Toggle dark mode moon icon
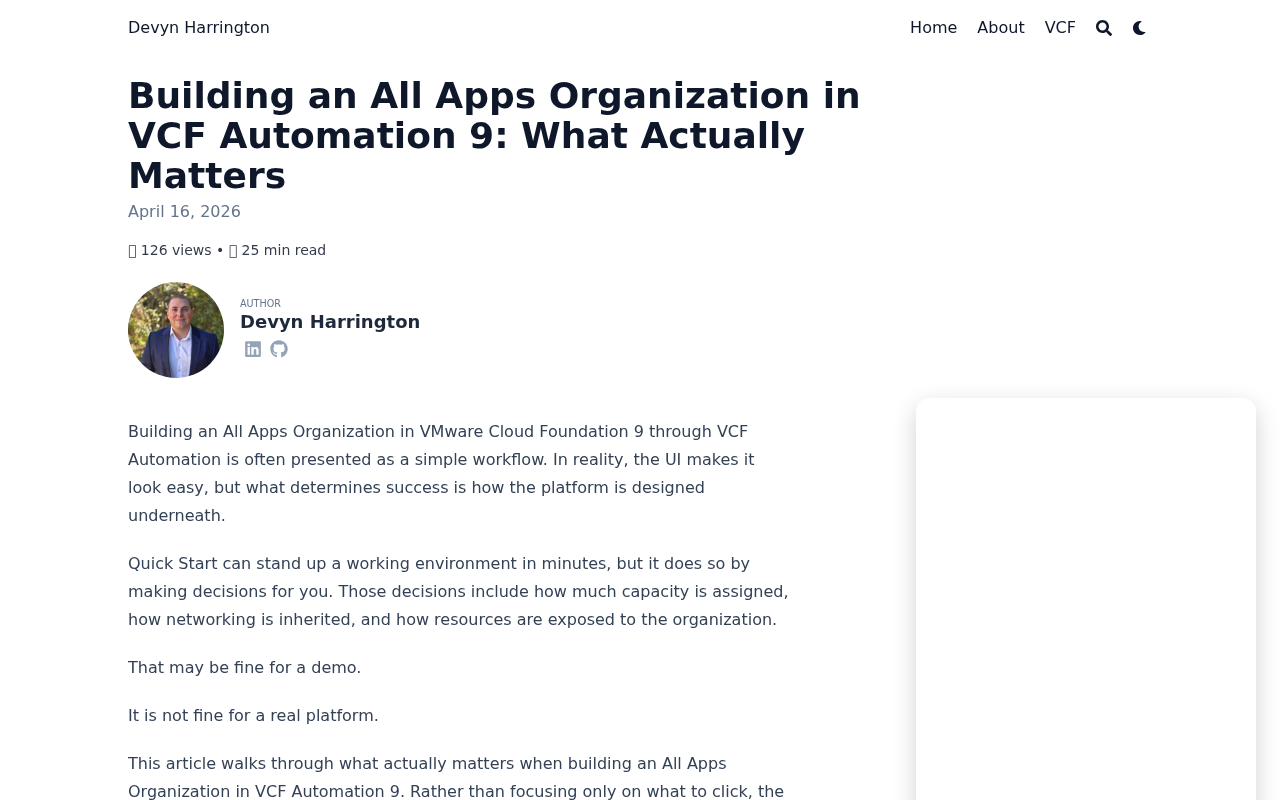The image size is (1280, 800). [x=1139, y=28]
